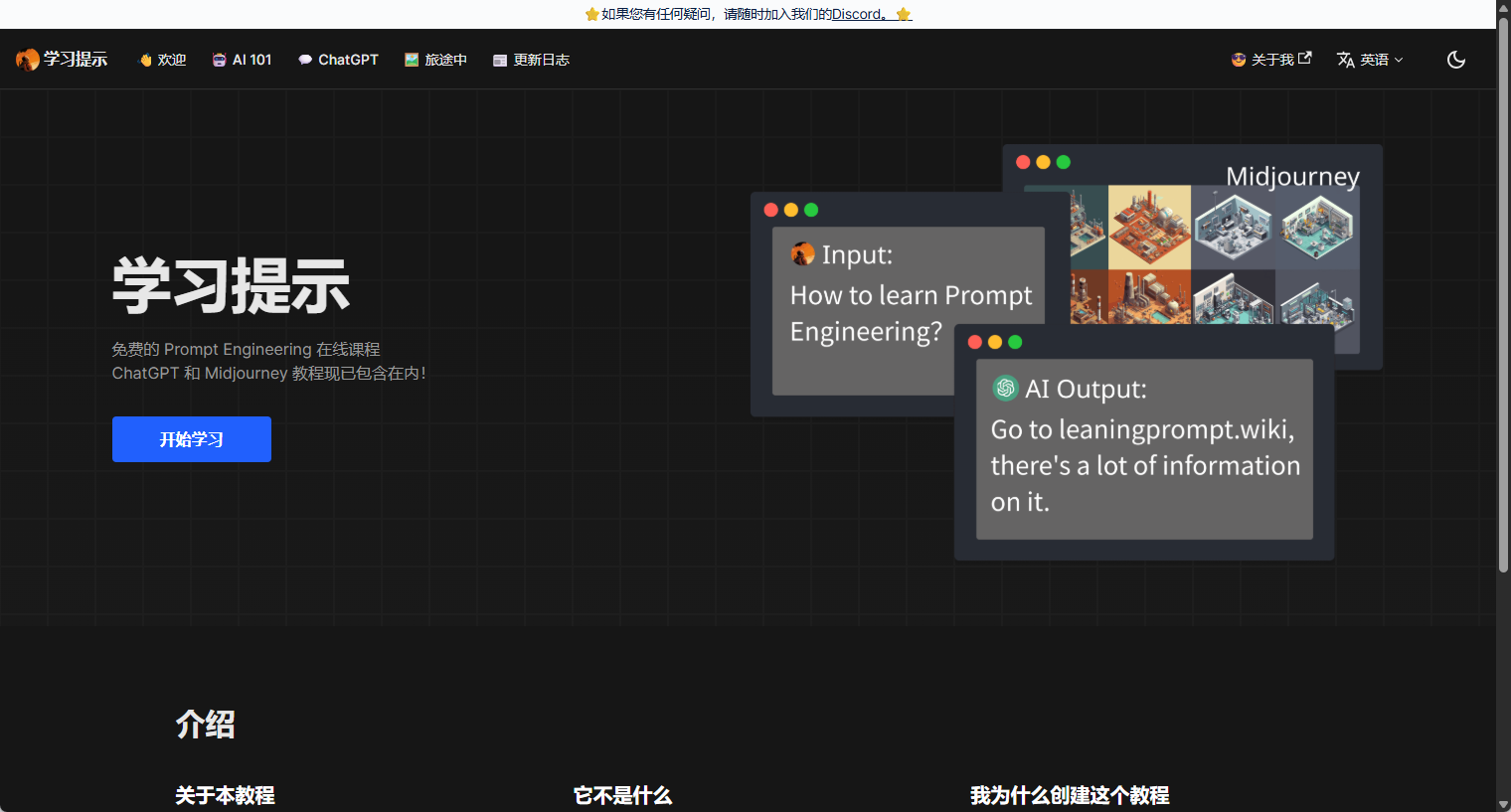
Task: Click the waving hand icon by 欢迎
Action: tap(145, 60)
